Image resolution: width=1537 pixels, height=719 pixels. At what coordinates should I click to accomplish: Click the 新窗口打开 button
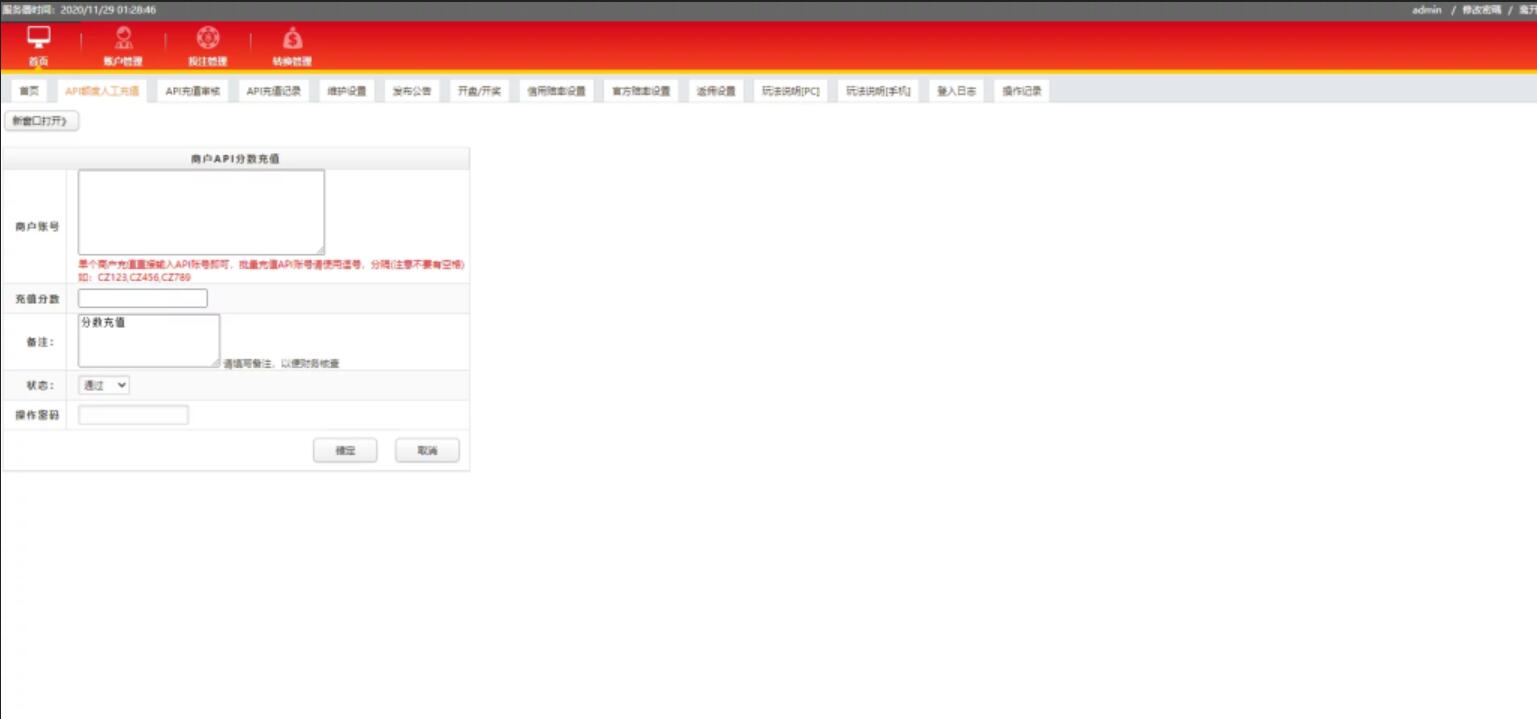point(41,121)
